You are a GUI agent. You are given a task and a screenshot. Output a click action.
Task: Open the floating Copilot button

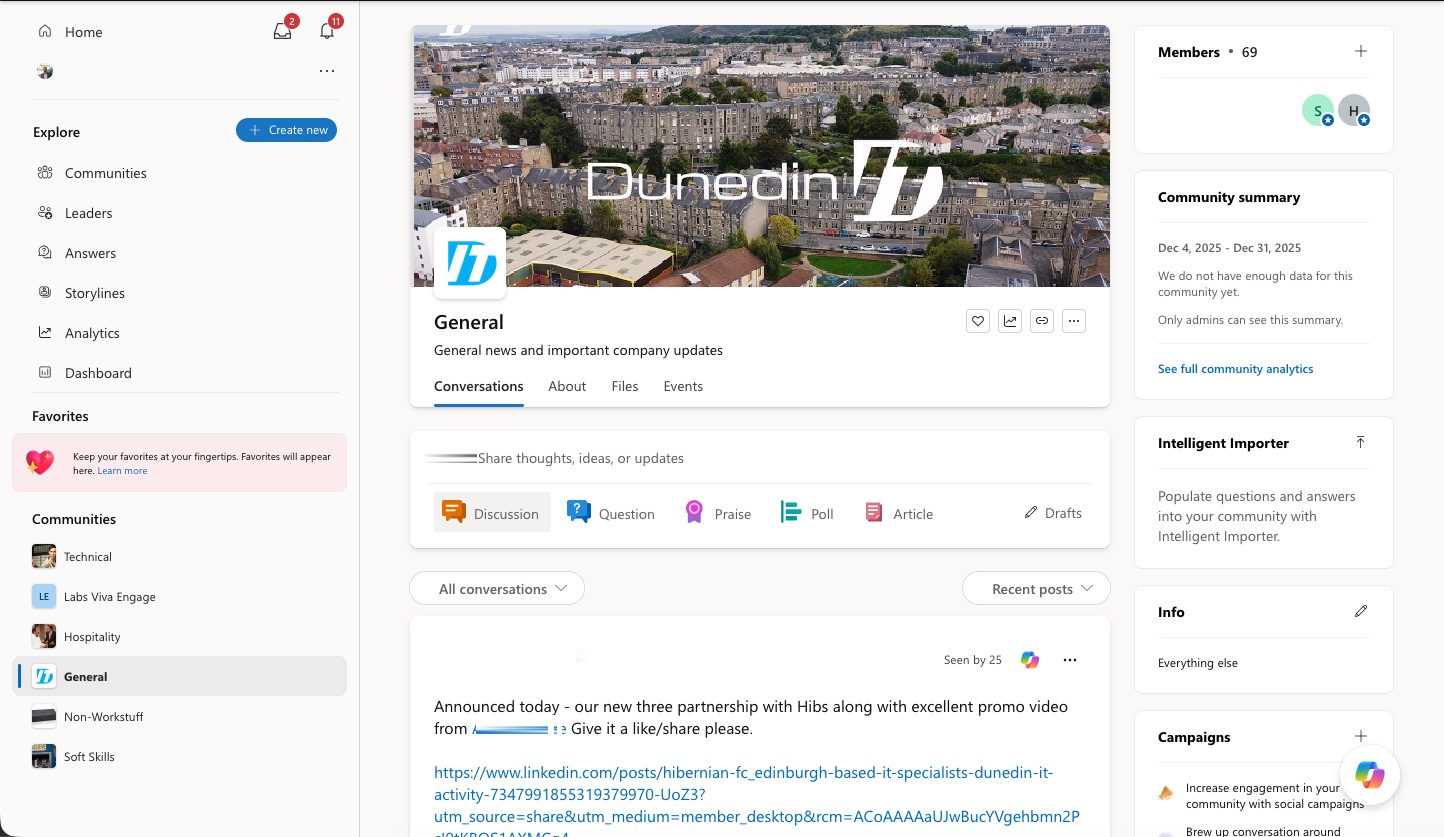(1370, 774)
